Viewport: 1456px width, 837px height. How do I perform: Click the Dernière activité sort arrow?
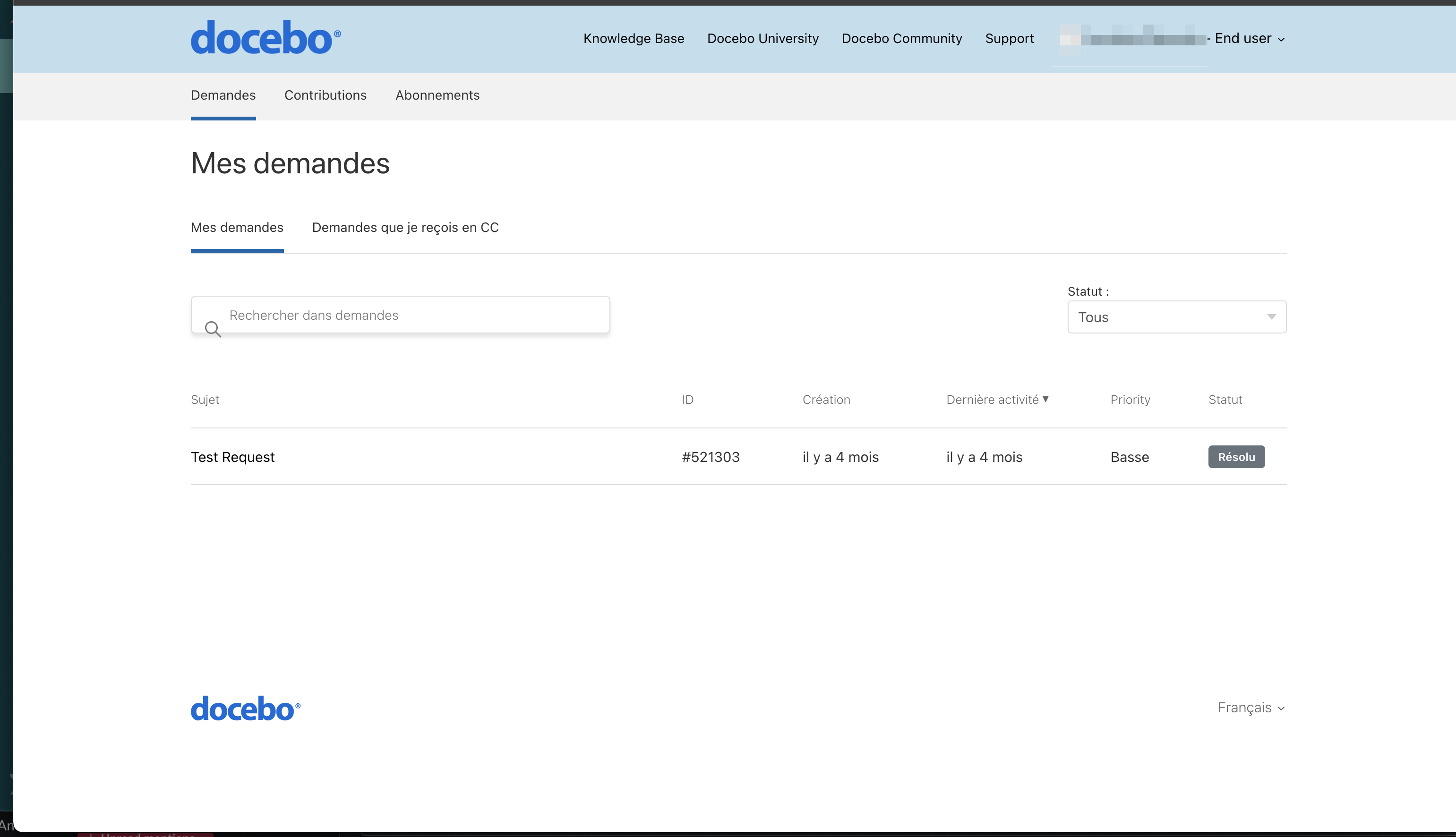(1045, 399)
